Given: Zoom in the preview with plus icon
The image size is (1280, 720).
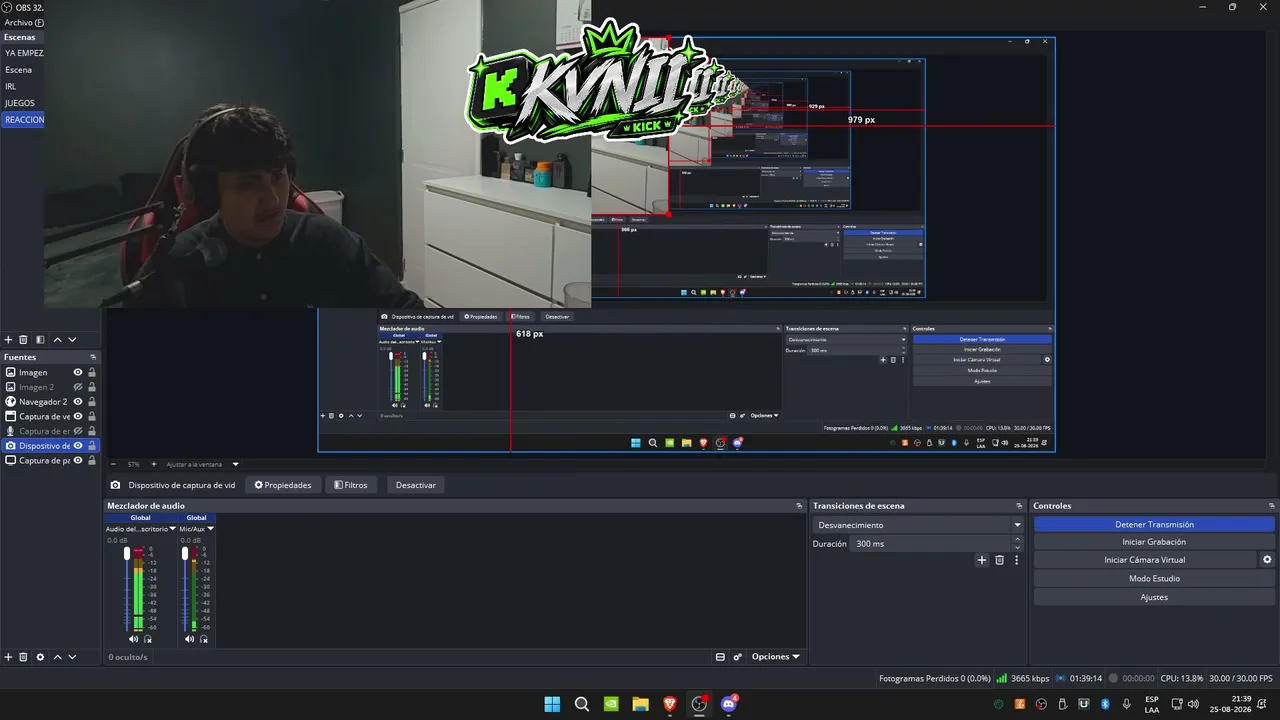Looking at the screenshot, I should pos(153,464).
